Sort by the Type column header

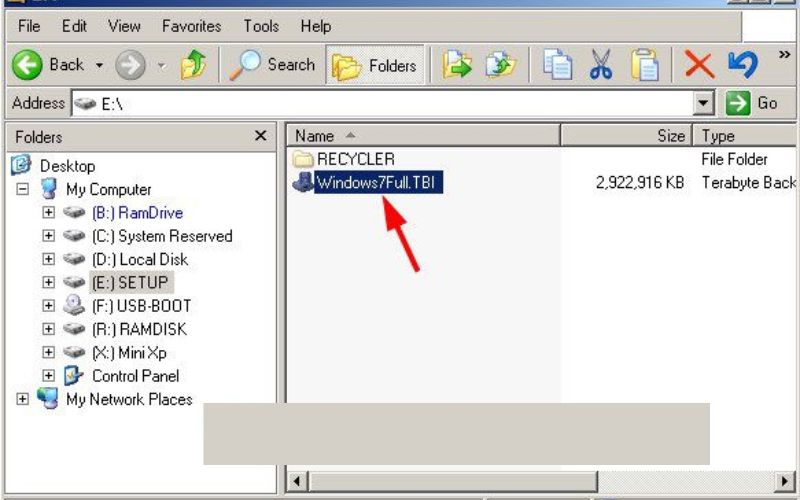pos(746,136)
